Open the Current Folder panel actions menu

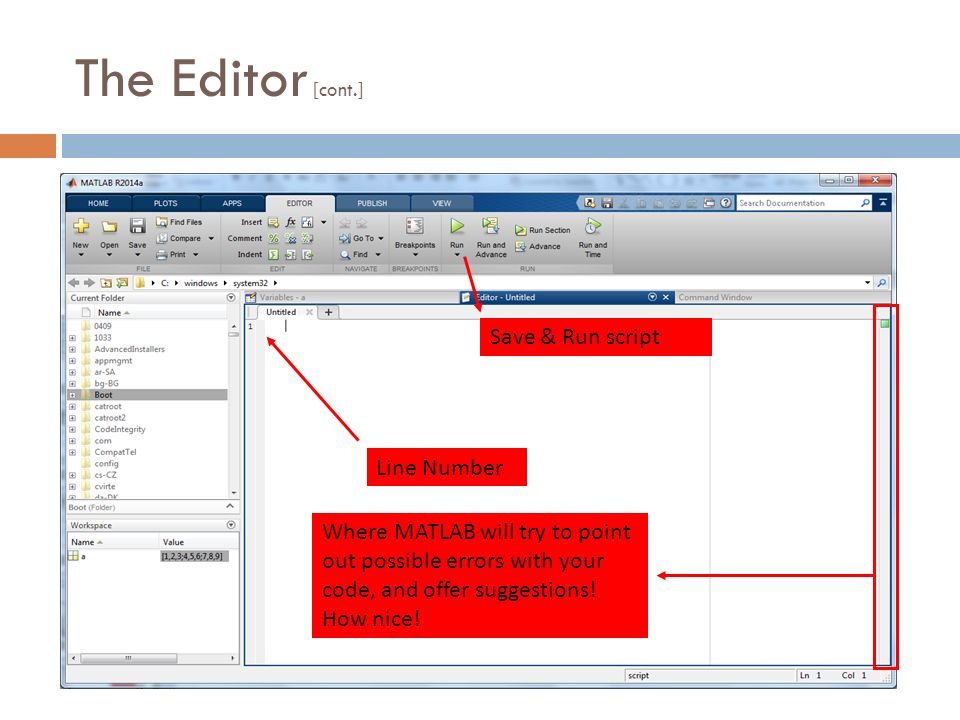pos(231,298)
